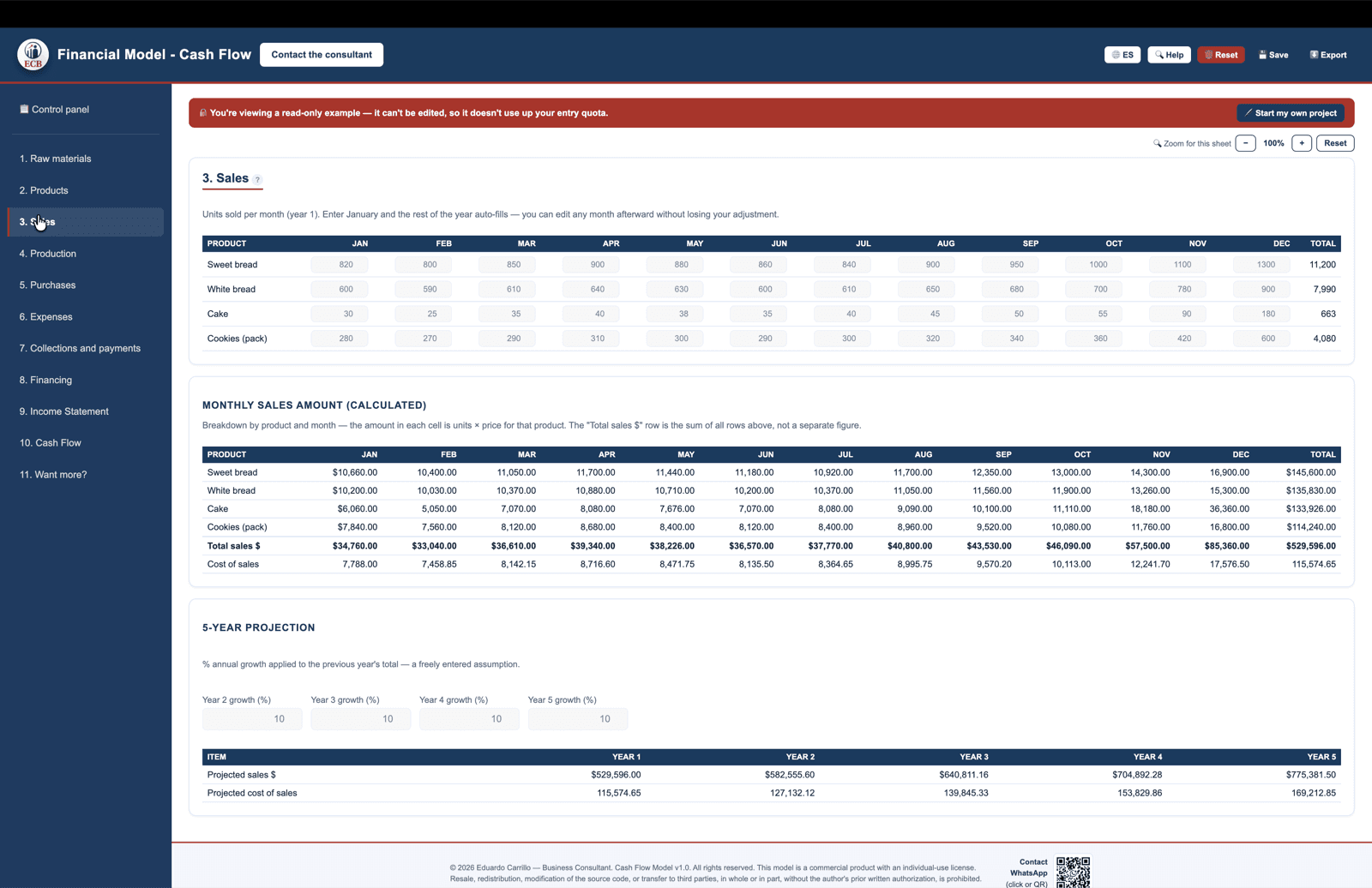Click Sweet bread September units field
1372x888 pixels.
pos(1010,265)
